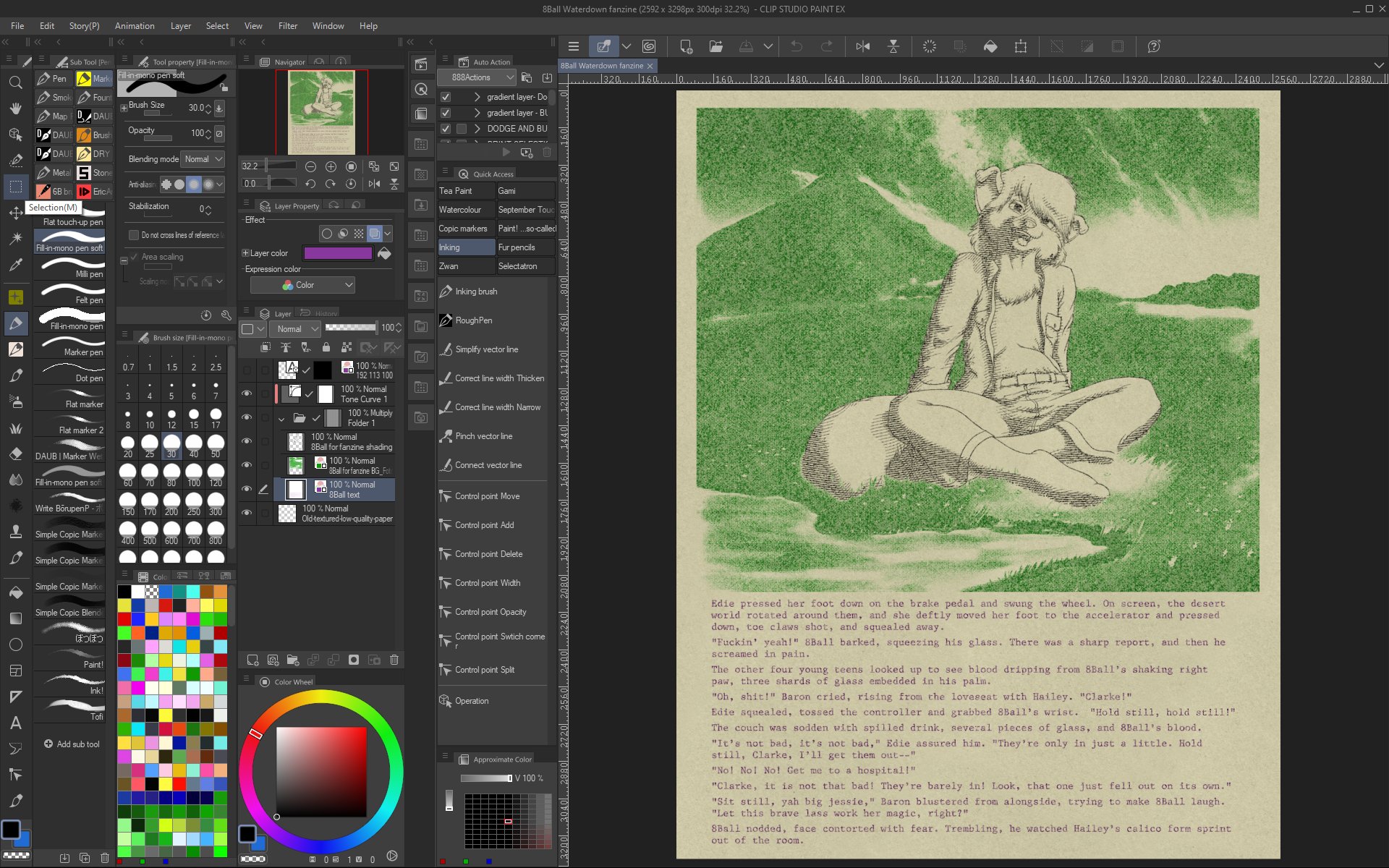
Task: Show the hidden 192 113 100 layer
Action: pos(247,370)
